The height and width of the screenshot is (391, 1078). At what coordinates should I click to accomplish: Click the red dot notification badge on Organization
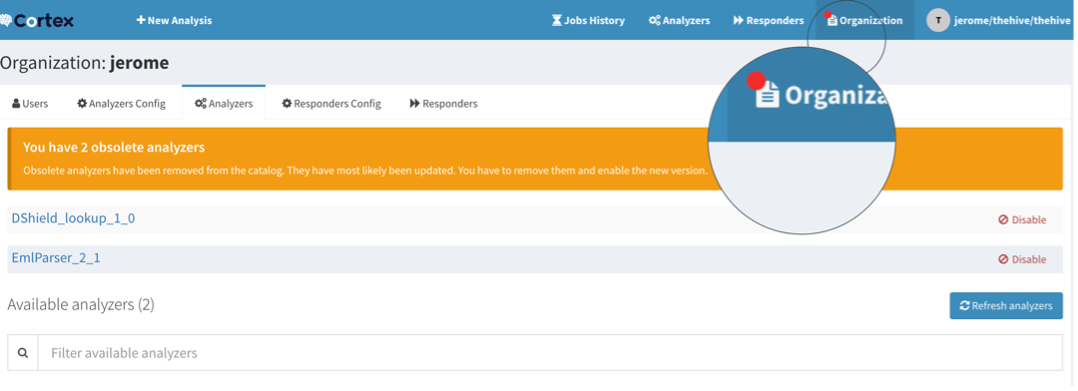[x=828, y=14]
